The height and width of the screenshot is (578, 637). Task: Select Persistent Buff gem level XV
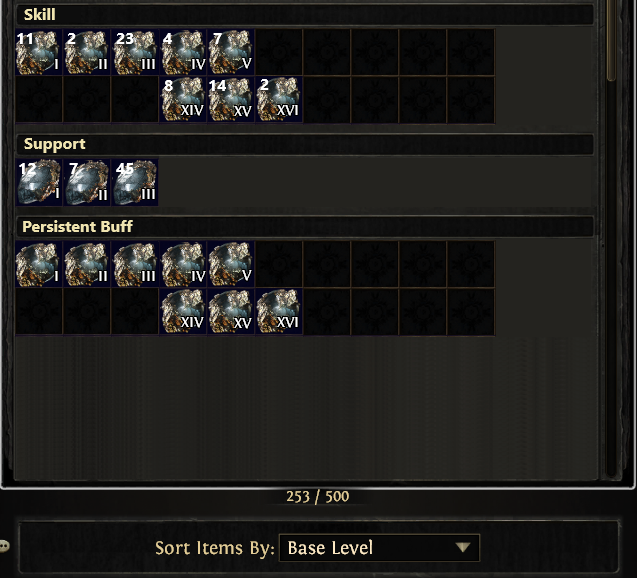(230, 312)
